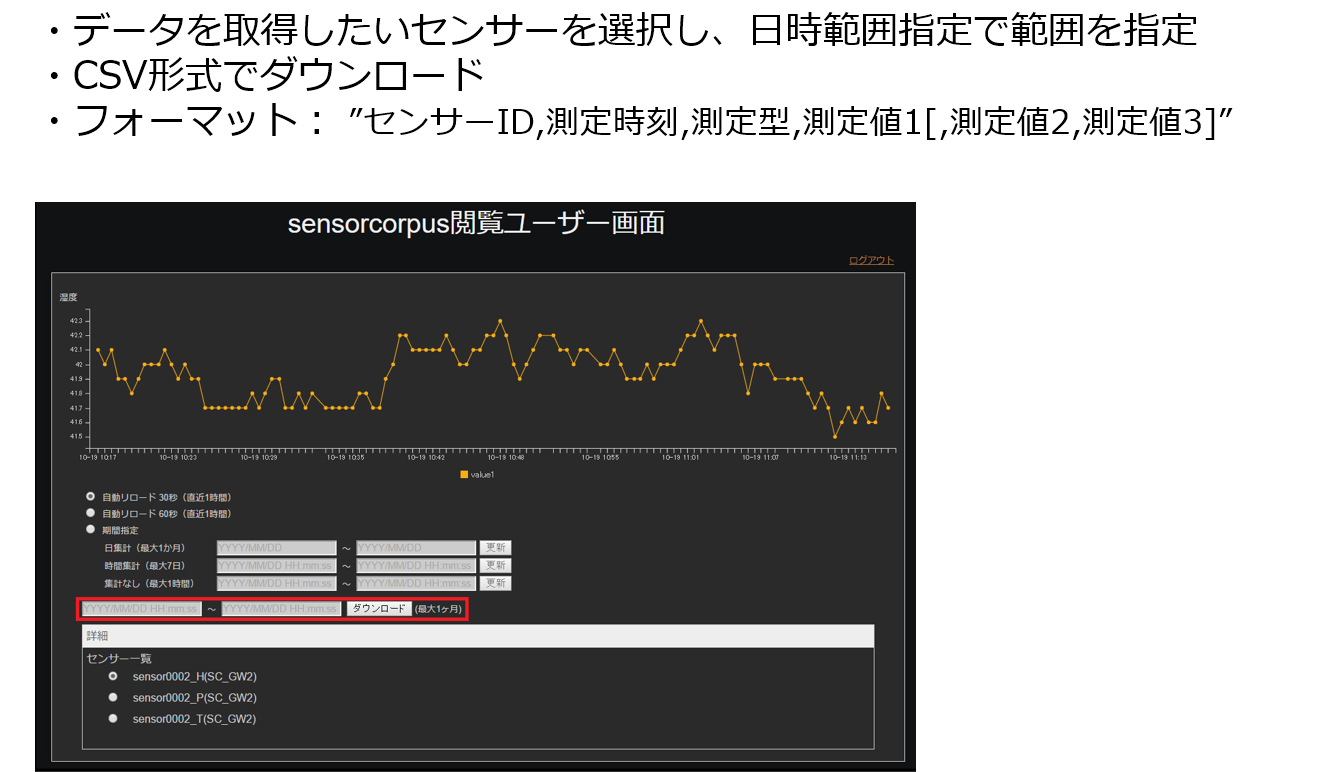Click the download end datetime field
The image size is (1322, 772).
click(281, 608)
